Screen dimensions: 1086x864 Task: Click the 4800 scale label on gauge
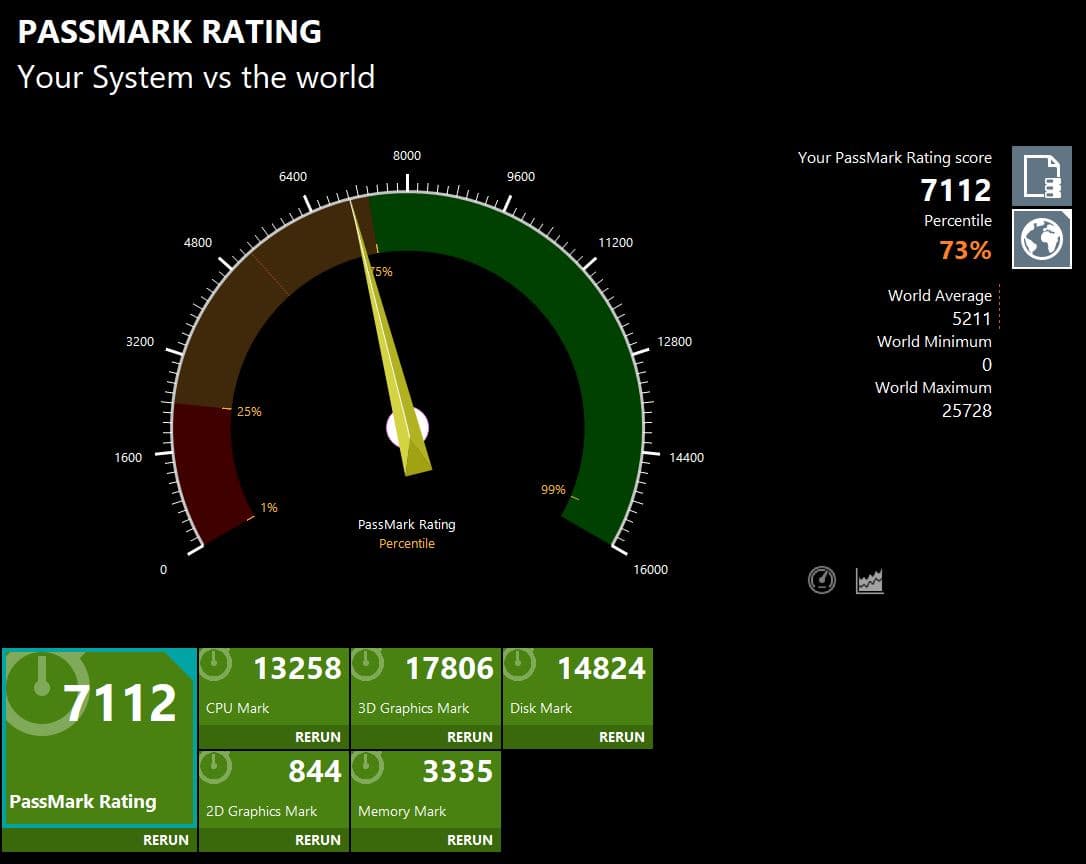198,243
